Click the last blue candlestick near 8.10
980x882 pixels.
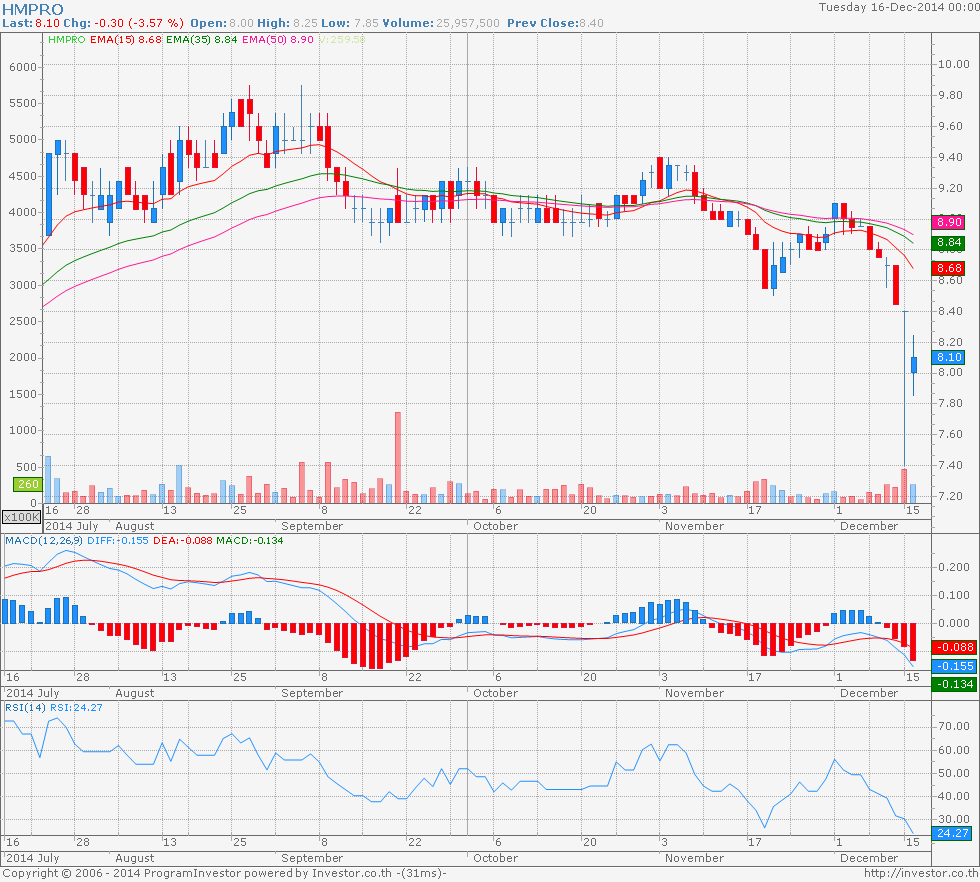[x=914, y=365]
